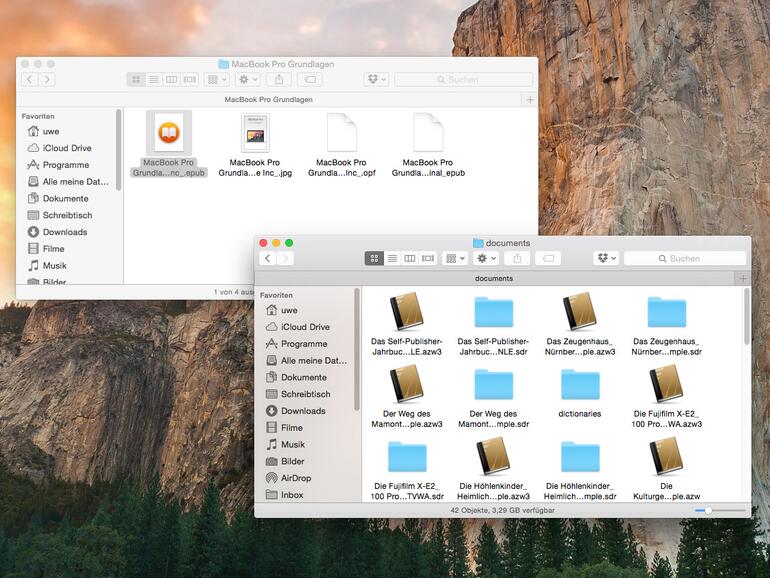Switch documents window to column view
This screenshot has width=770, height=578.
410,258
